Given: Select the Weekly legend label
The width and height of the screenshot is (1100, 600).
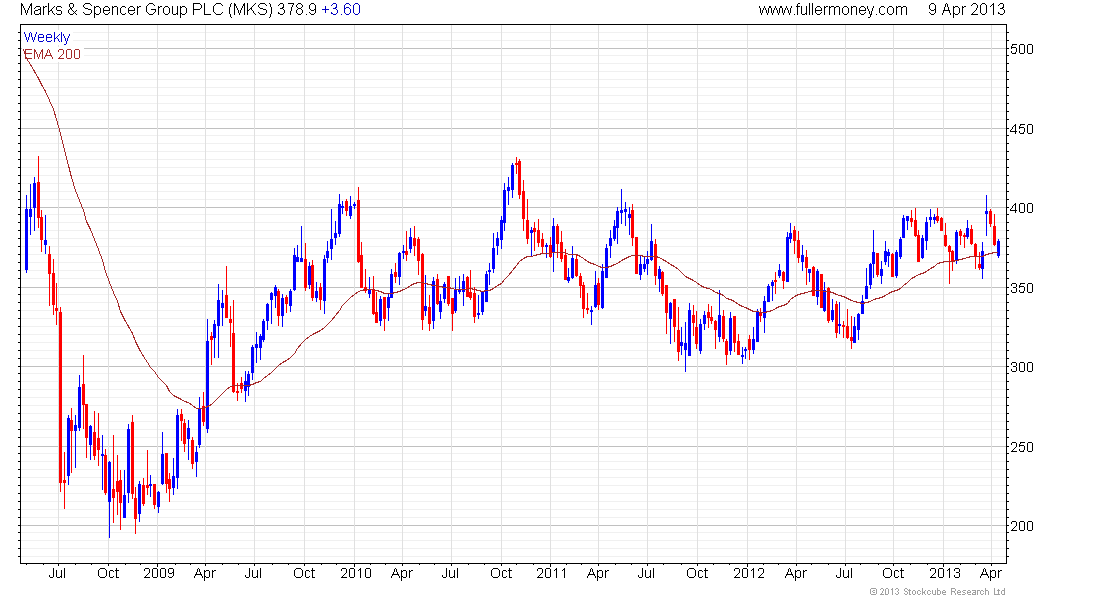Looking at the screenshot, I should pos(47,37).
